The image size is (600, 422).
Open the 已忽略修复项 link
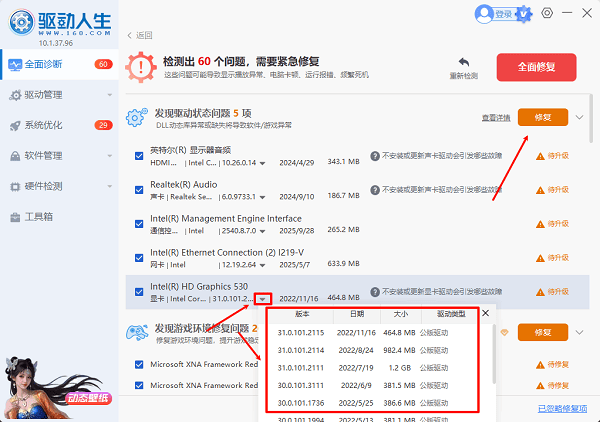tap(562, 409)
